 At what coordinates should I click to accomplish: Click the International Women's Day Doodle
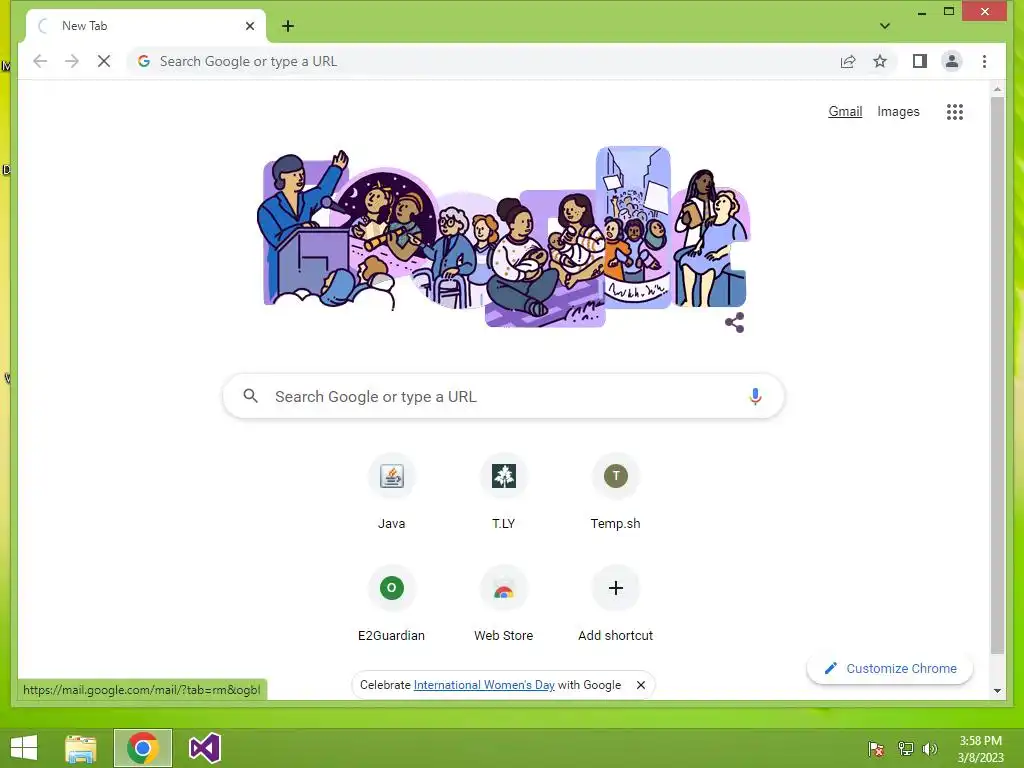[504, 235]
